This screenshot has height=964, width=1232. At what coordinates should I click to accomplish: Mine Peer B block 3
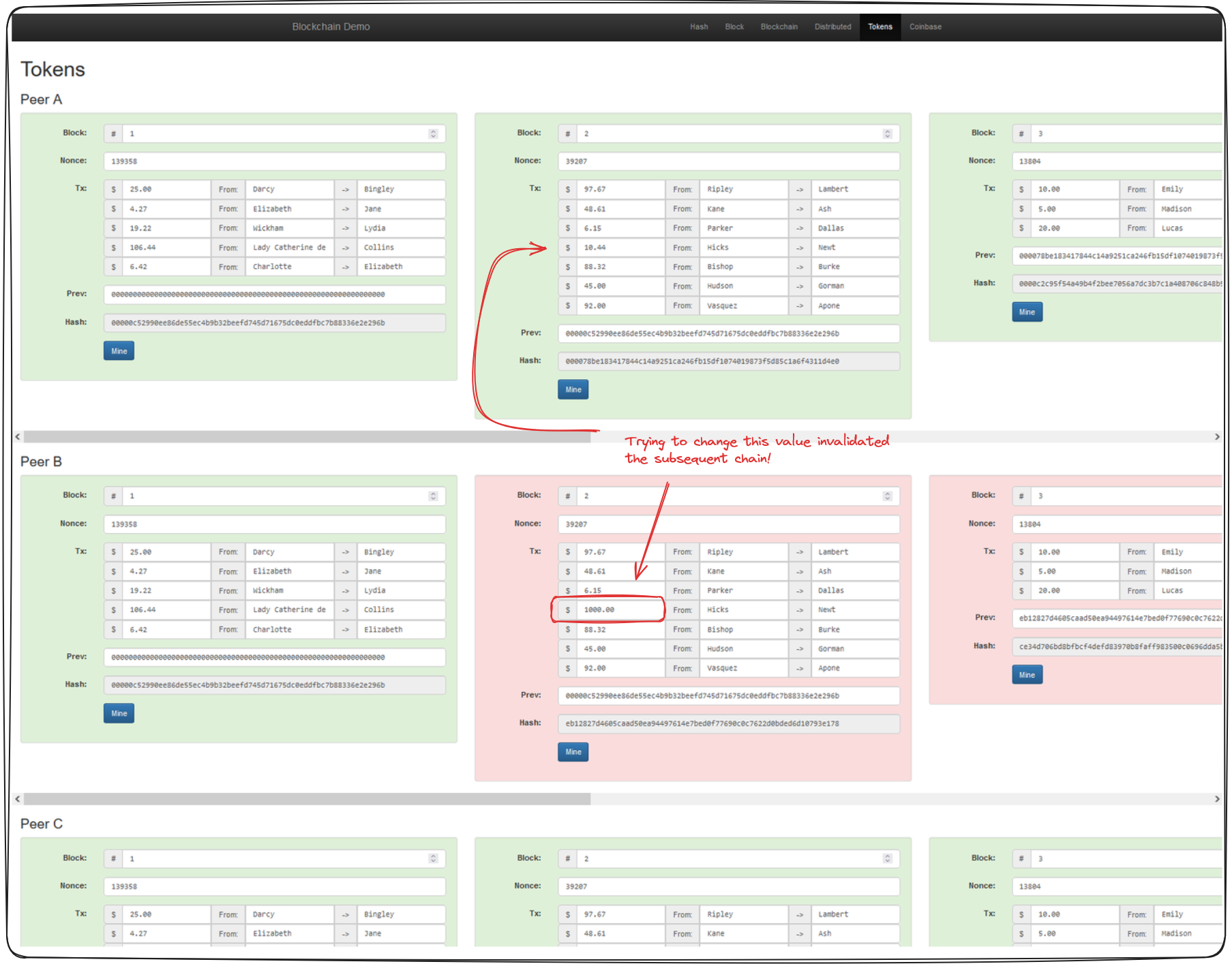coord(1027,675)
